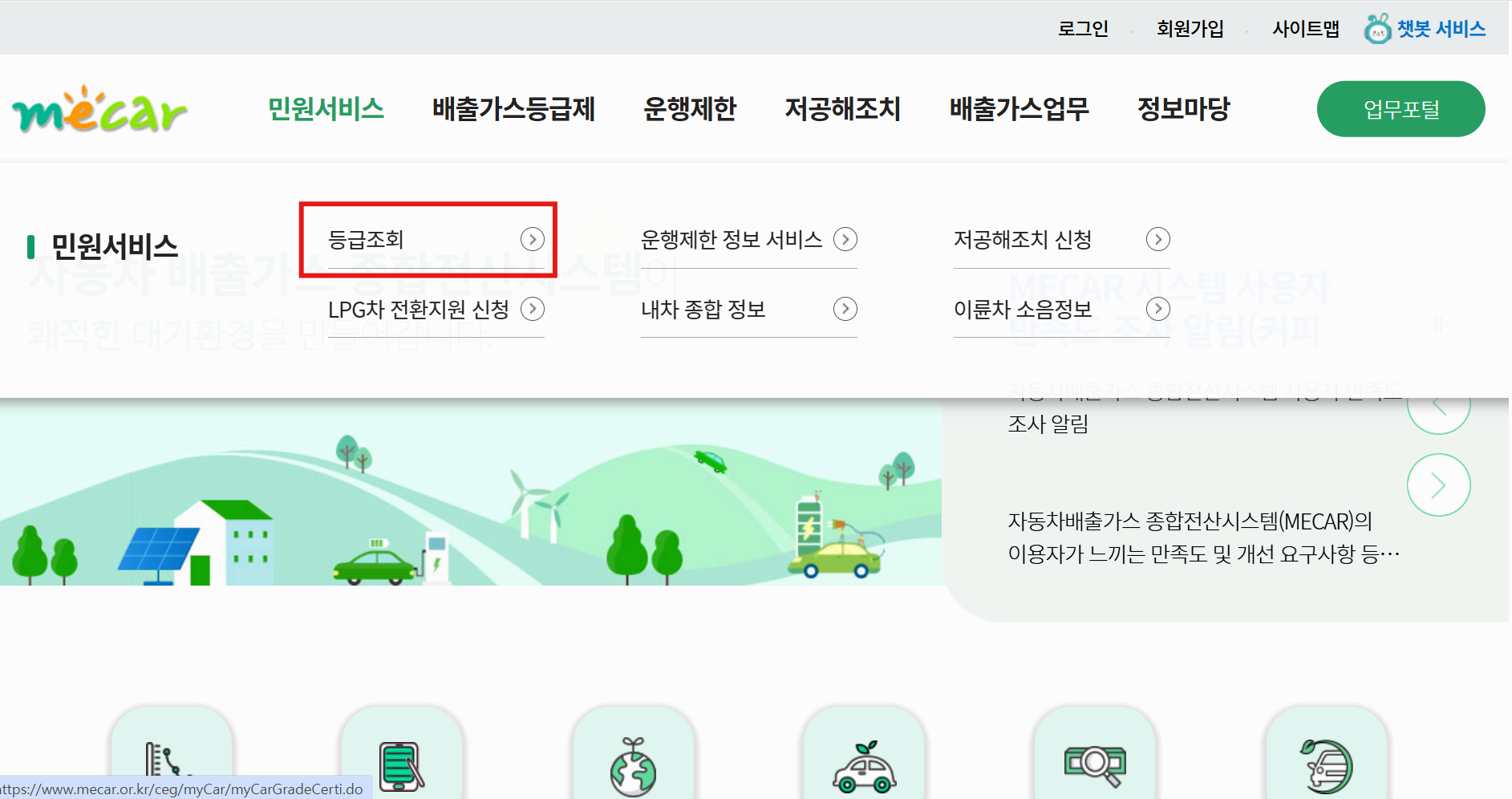Screen dimensions: 1512x799
Task: Click the 업무포털 button
Action: point(1401,109)
